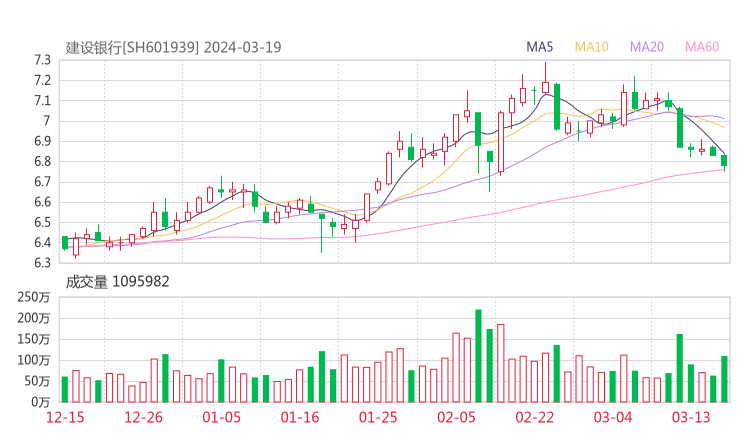Screen dimensions: 740x440
Task: Click the 6.5 price axis label
Action: tap(42, 222)
